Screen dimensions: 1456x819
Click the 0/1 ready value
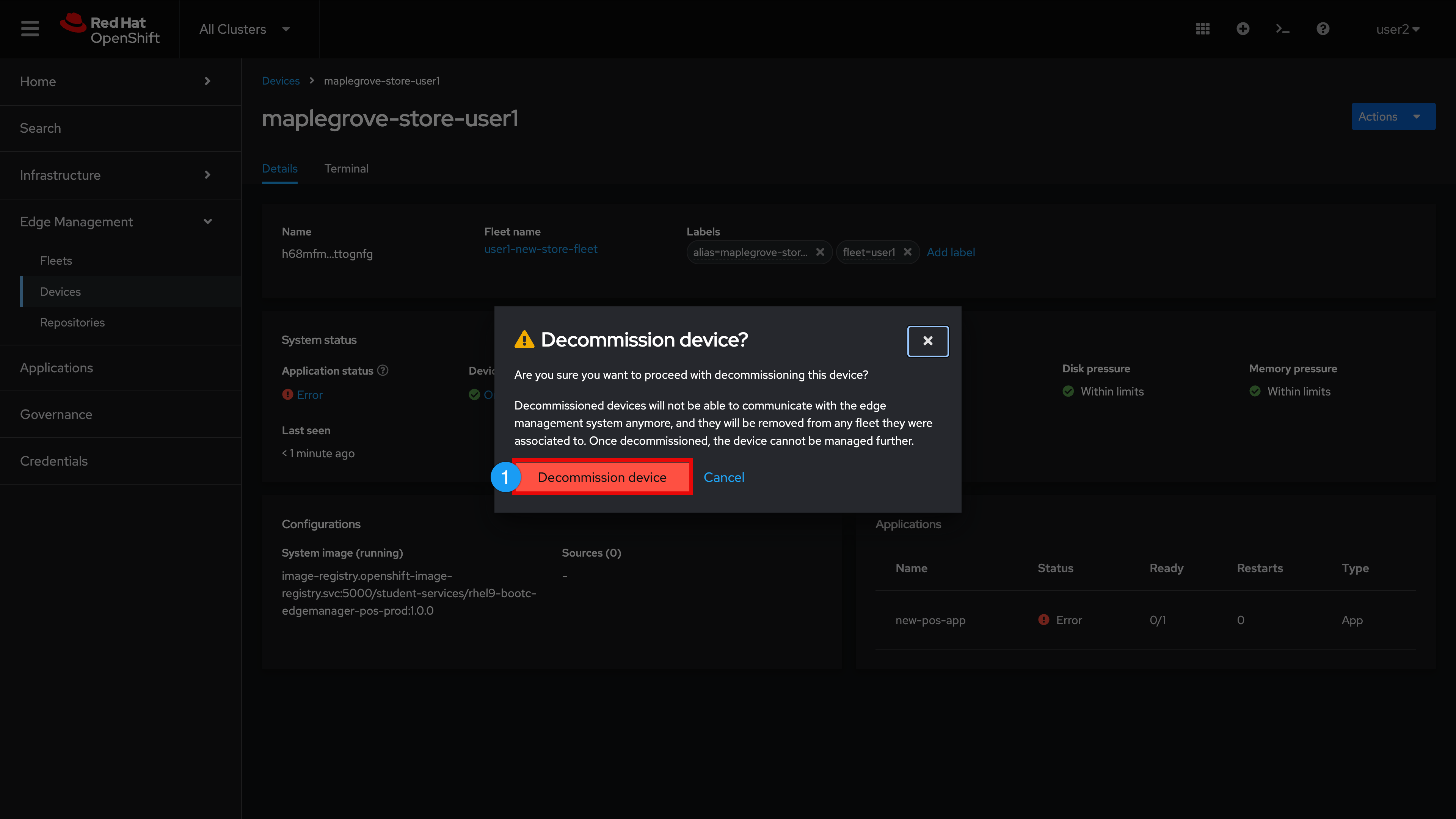click(x=1158, y=620)
